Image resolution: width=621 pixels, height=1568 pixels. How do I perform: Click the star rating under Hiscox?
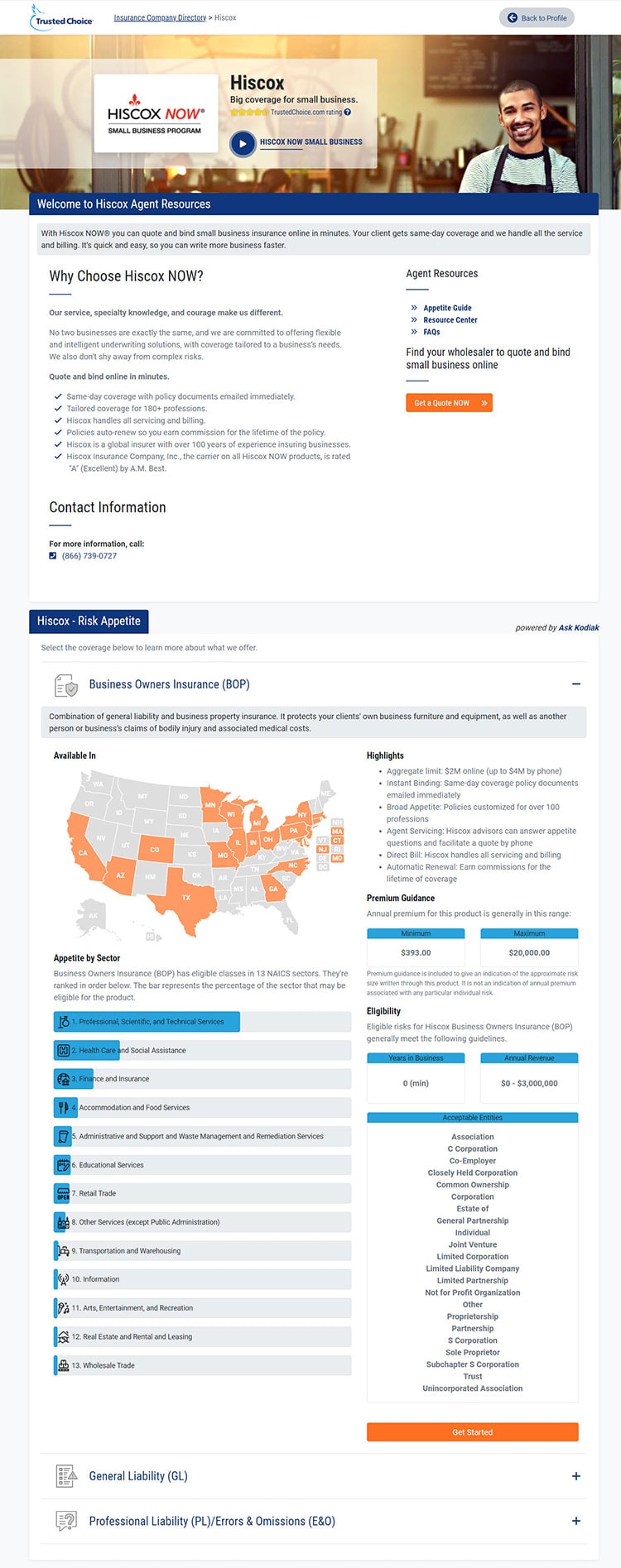249,113
